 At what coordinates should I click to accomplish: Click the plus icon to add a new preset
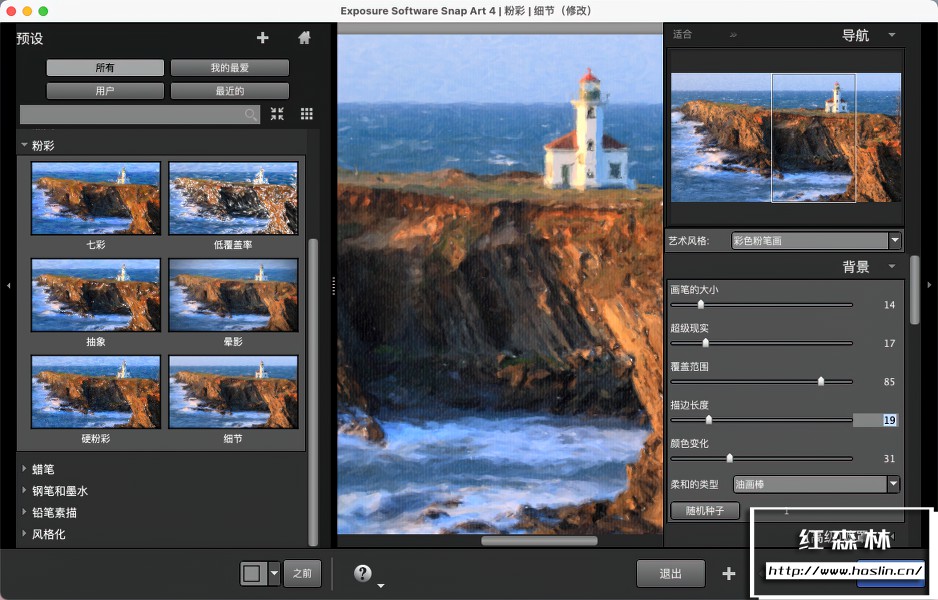pyautogui.click(x=262, y=38)
